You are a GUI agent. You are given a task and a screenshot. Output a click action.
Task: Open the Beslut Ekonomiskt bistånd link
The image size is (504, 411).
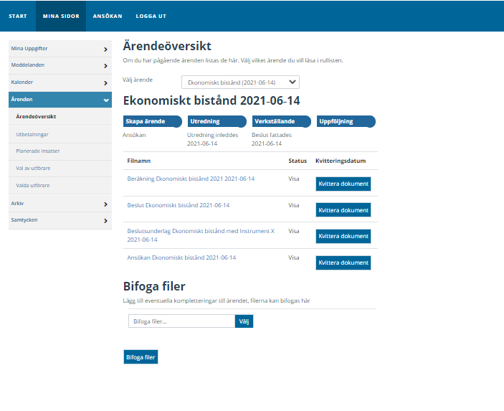click(178, 205)
